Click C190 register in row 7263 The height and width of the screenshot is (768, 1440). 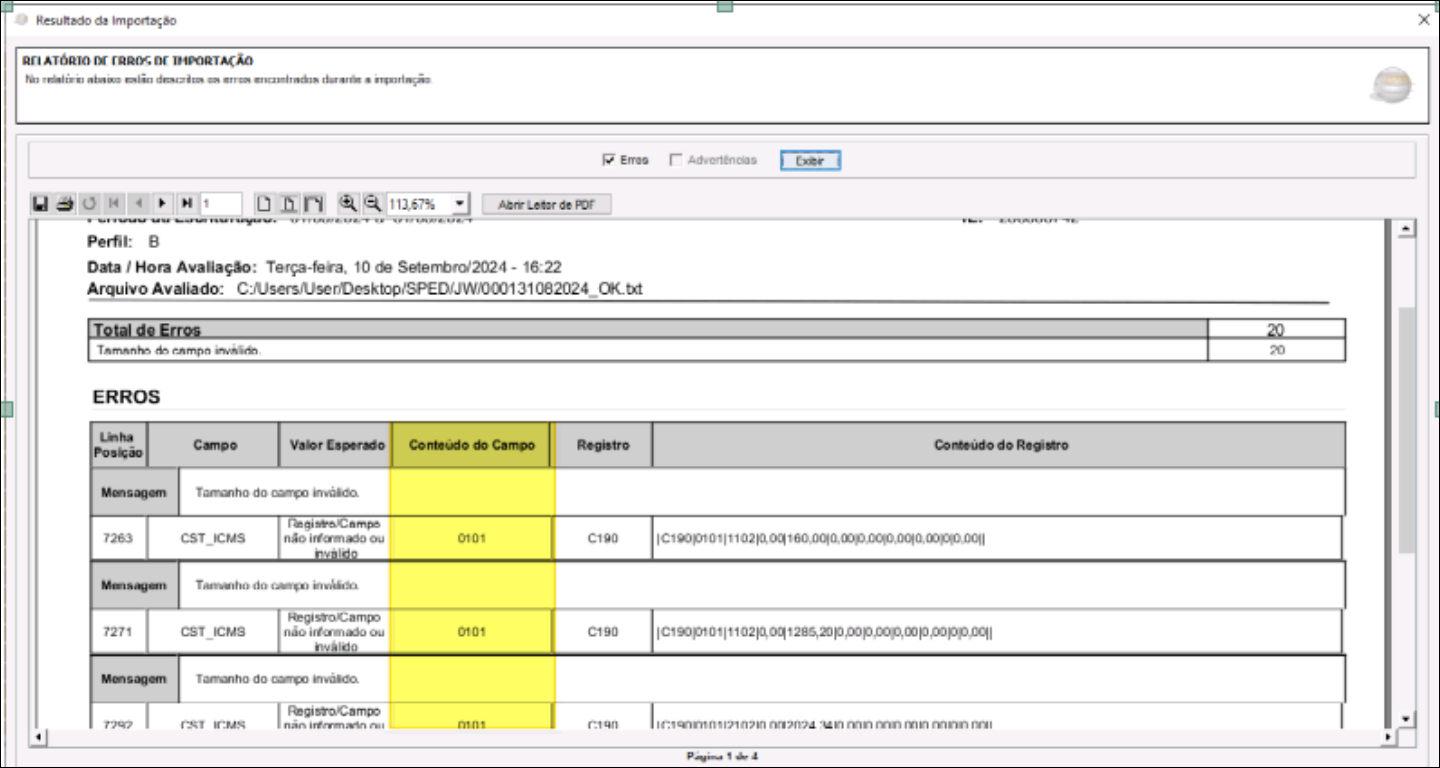603,539
